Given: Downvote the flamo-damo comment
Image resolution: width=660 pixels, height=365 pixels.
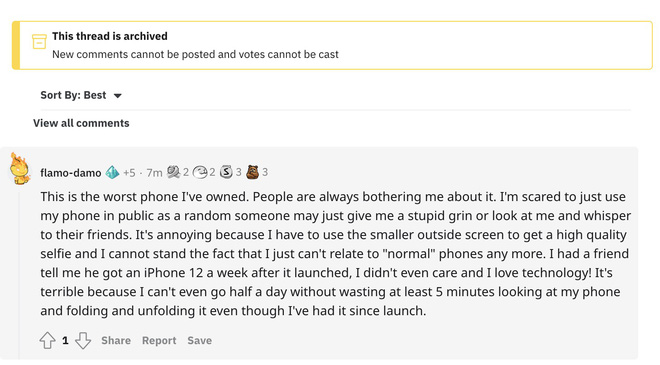Looking at the screenshot, I should (83, 340).
